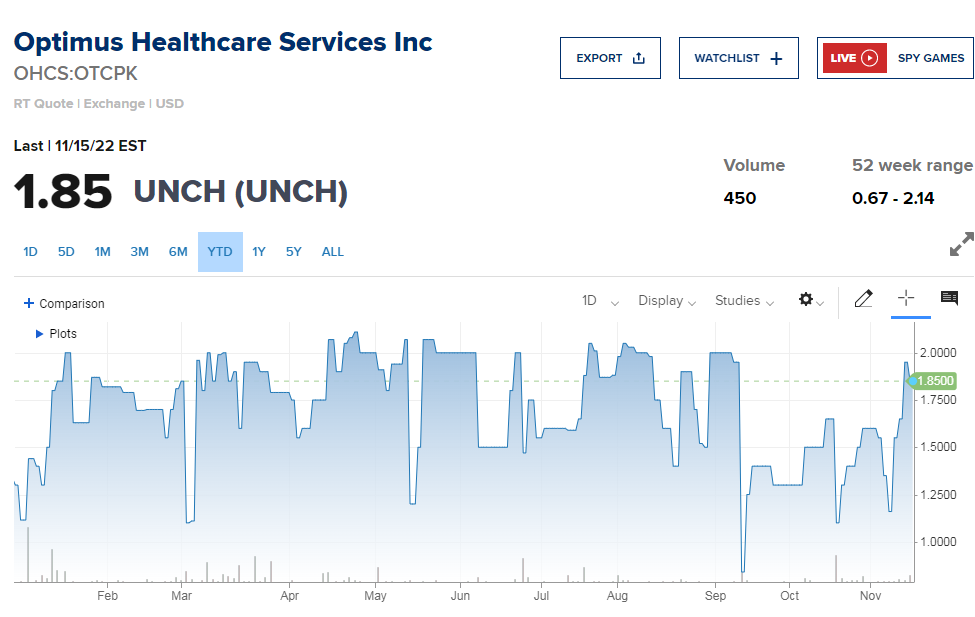Click the 1.8500 current price marker
The image size is (975, 617).
(934, 381)
